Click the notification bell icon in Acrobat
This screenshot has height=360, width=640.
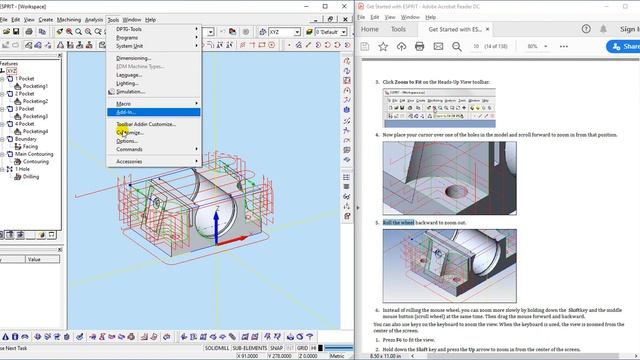pos(603,29)
